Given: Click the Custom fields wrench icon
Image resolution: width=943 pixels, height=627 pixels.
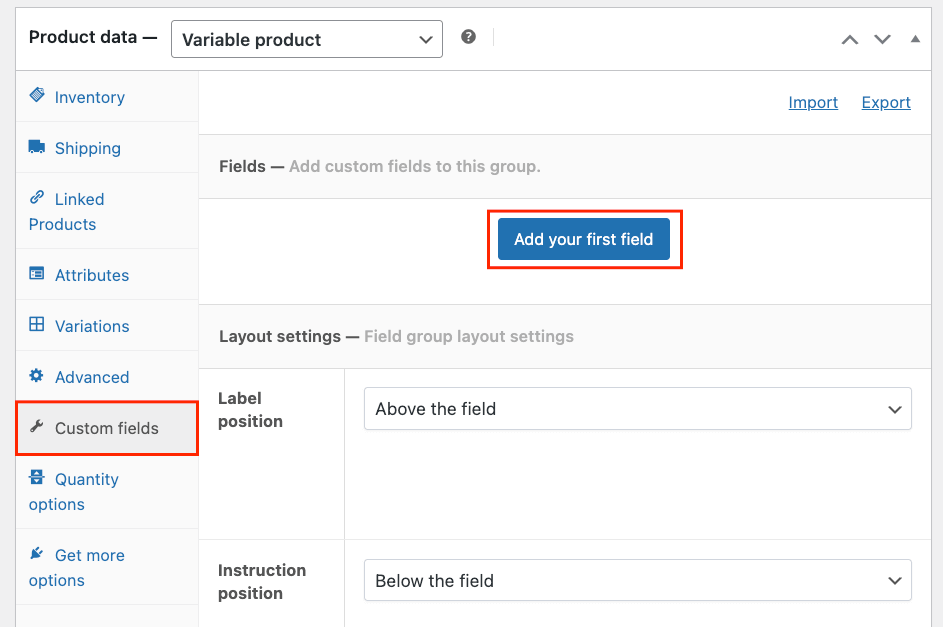Looking at the screenshot, I should [x=37, y=427].
